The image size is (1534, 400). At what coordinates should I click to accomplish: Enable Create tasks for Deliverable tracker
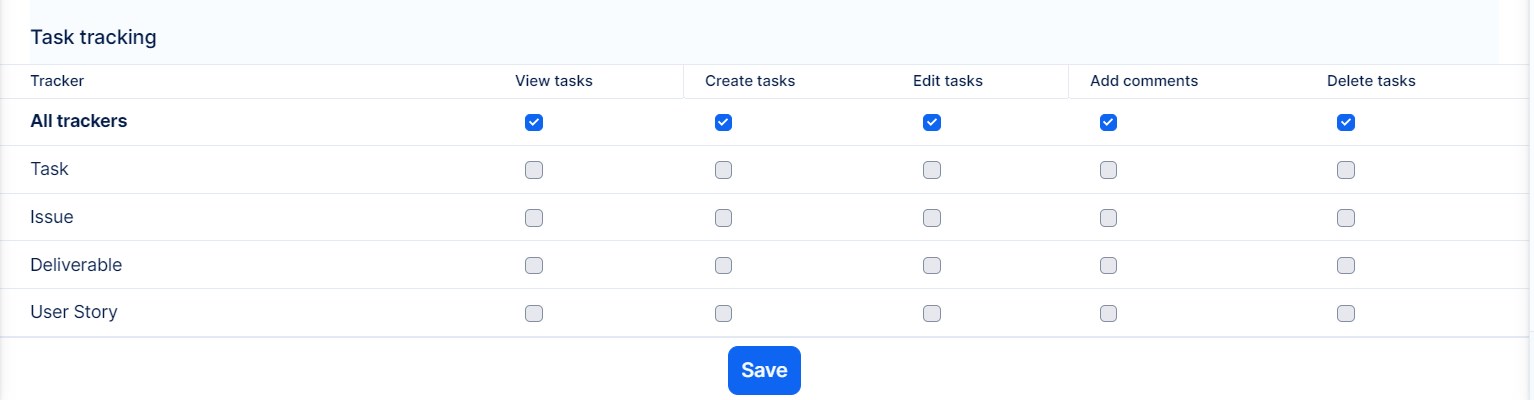(x=723, y=265)
